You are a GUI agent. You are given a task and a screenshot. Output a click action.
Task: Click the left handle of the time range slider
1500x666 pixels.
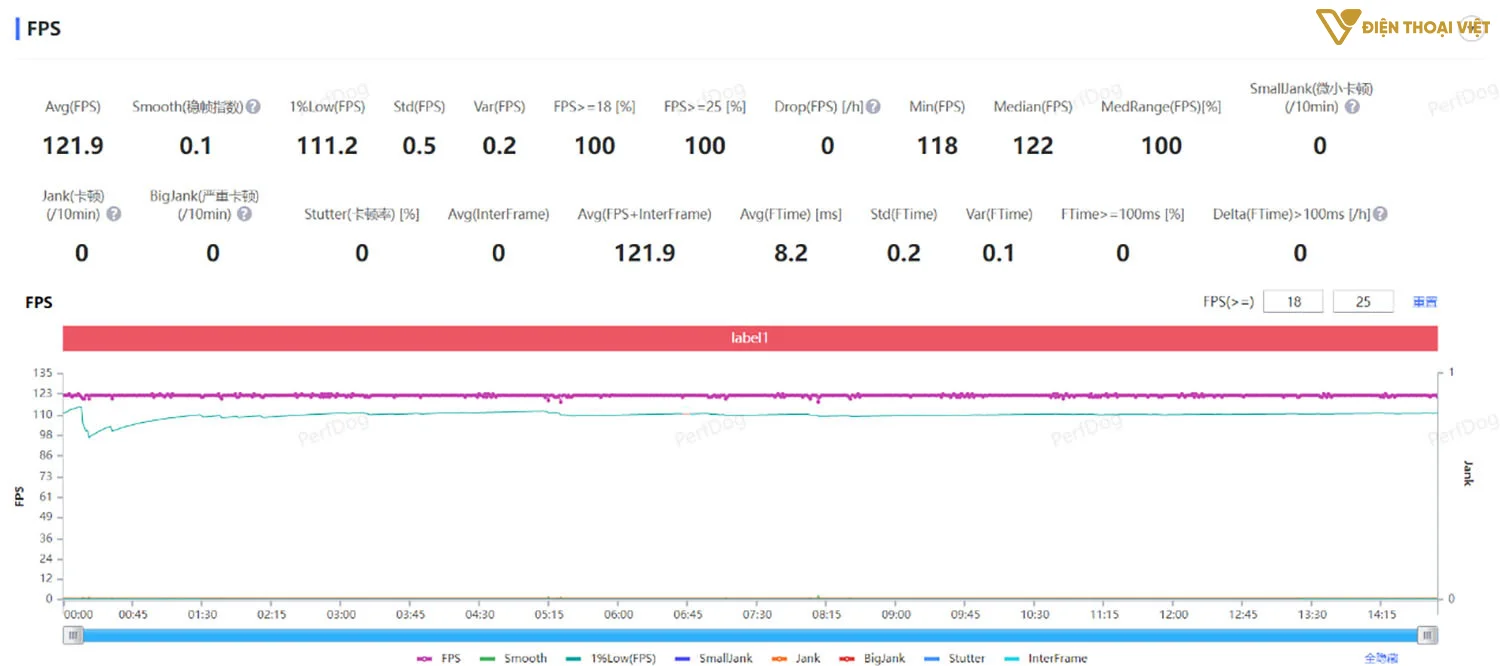tap(72, 635)
